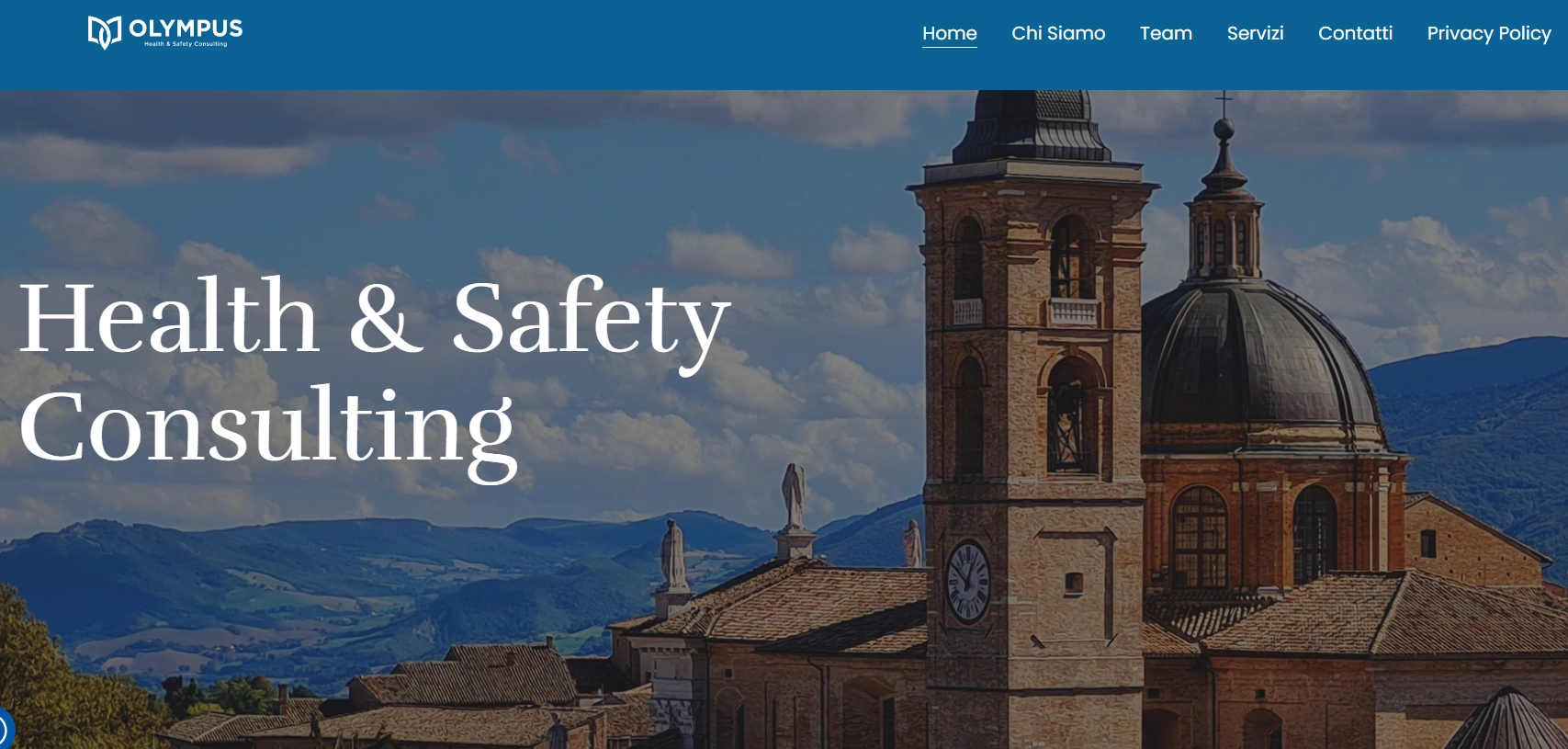The image size is (1568, 749).
Task: Click the white statue on the rooftop
Action: point(793,497)
